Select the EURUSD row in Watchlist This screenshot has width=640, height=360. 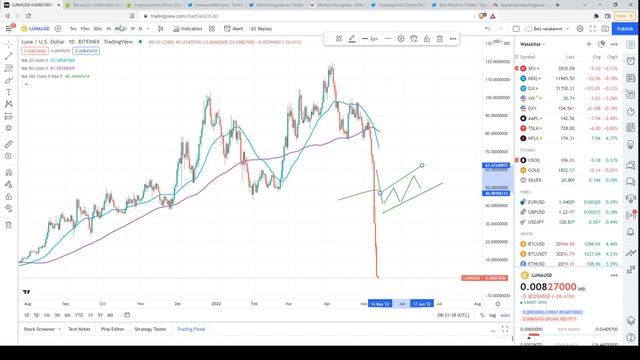569,202
